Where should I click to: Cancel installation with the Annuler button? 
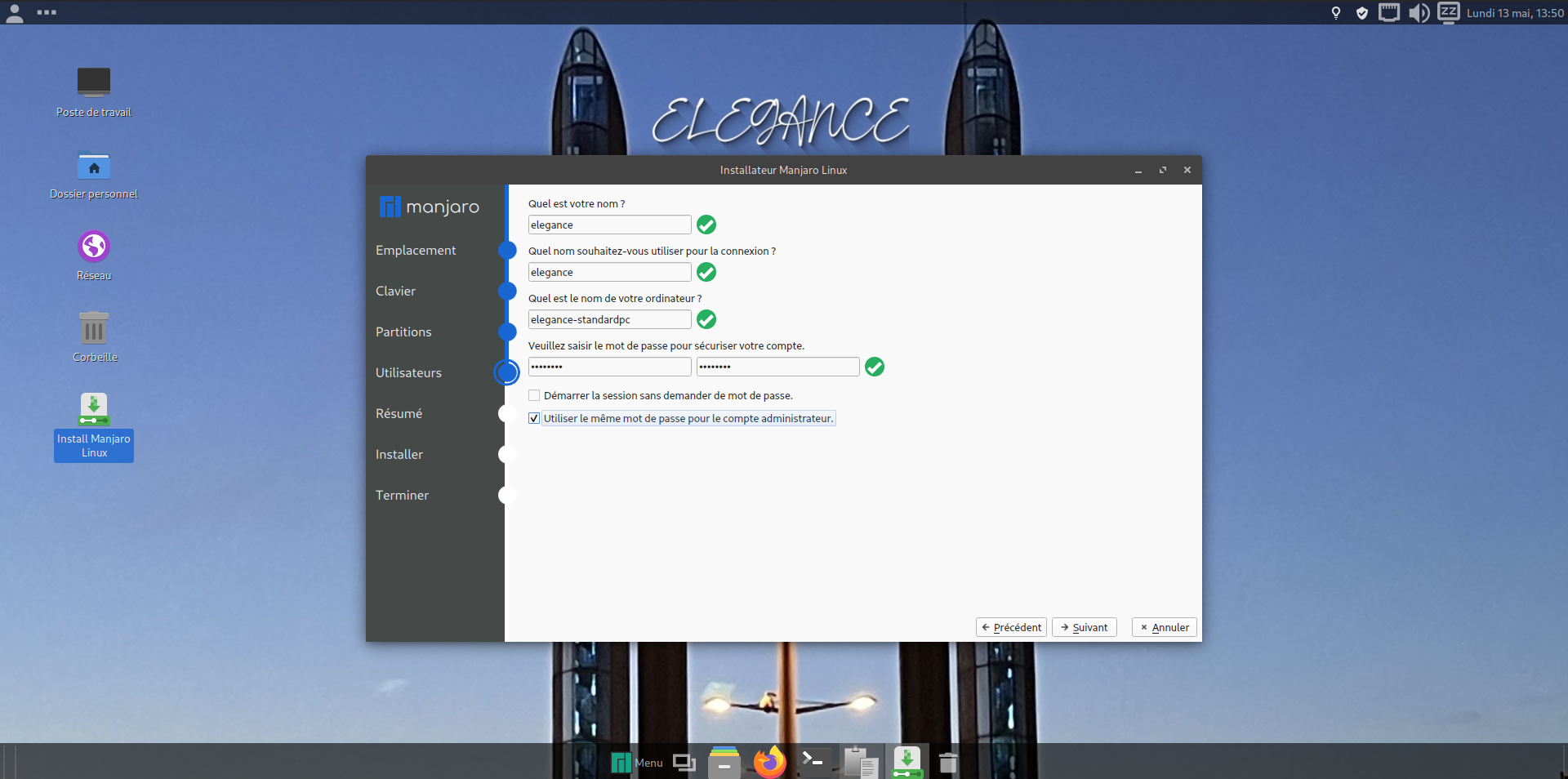1164,627
